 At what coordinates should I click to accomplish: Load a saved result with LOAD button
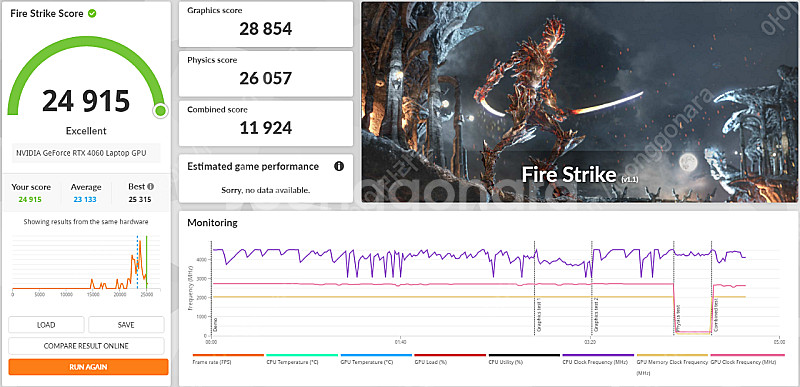(46, 325)
